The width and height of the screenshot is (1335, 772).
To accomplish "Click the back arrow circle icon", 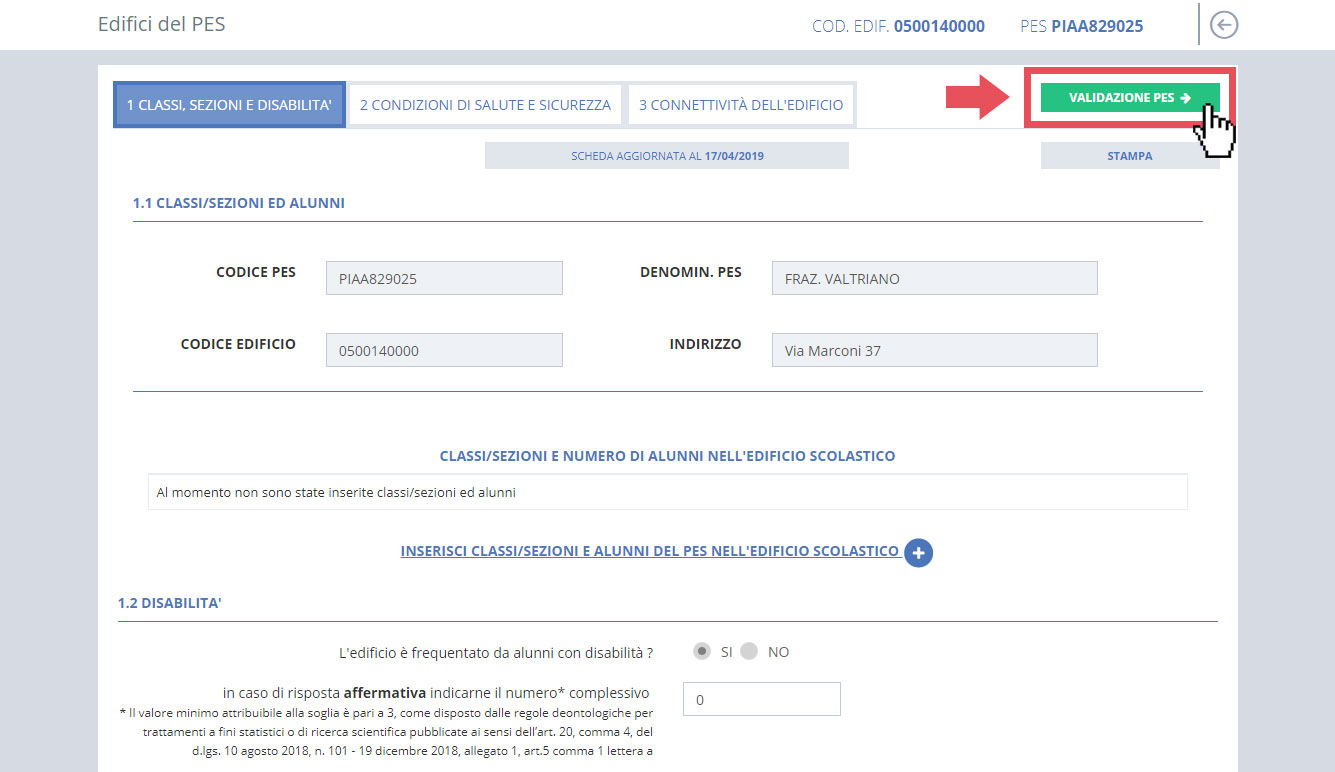I will click(1223, 25).
